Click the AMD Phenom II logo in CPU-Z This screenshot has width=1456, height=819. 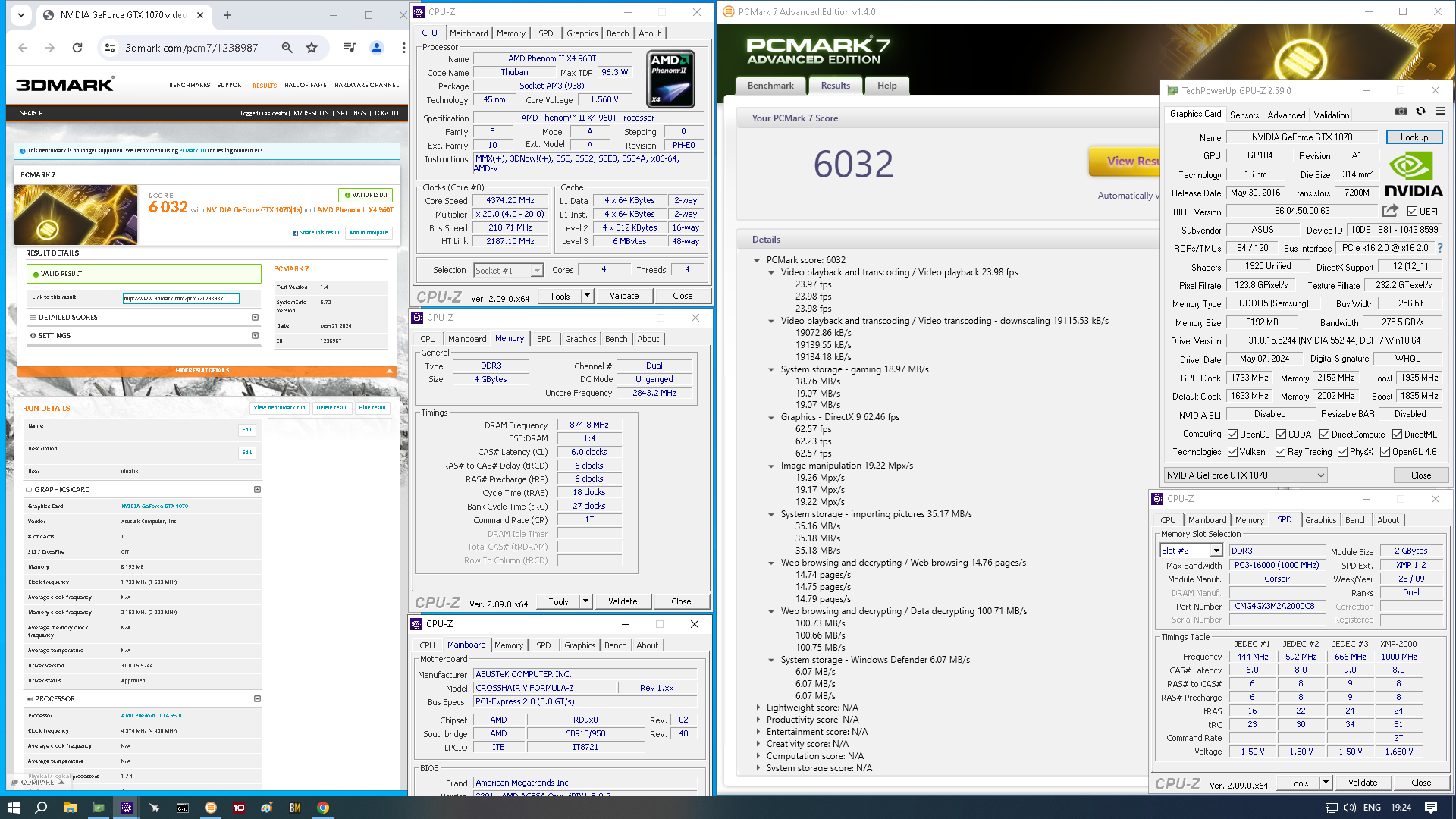tap(670, 80)
